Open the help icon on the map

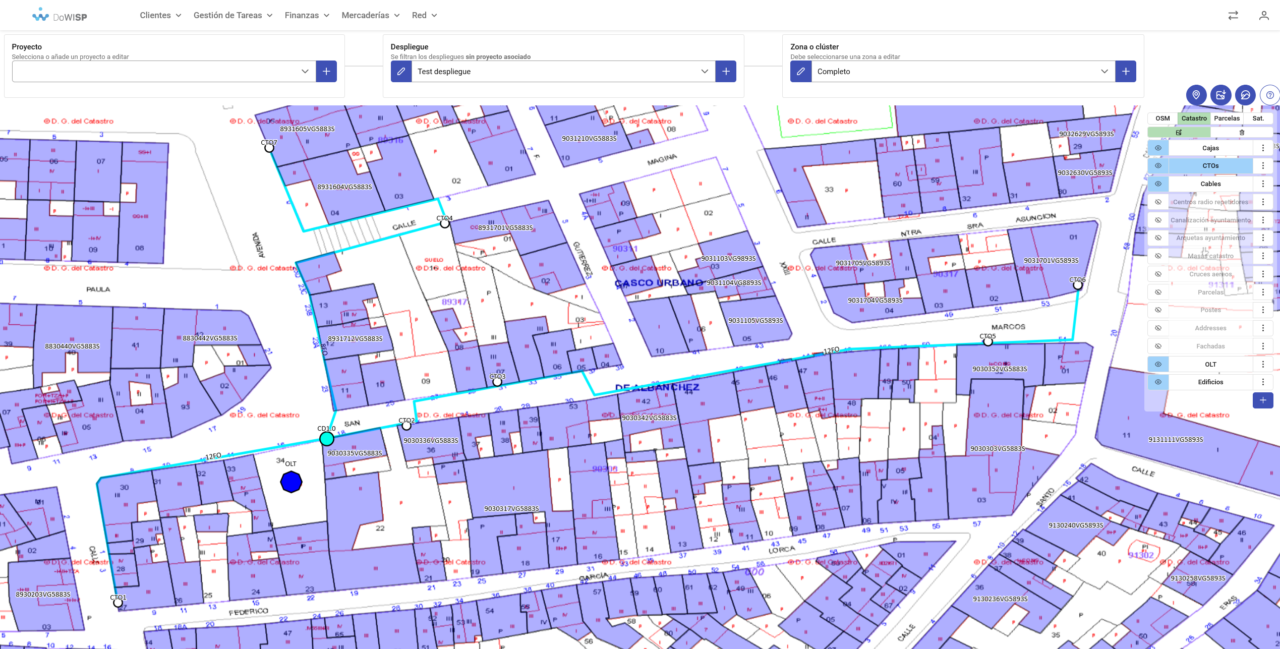1269,95
